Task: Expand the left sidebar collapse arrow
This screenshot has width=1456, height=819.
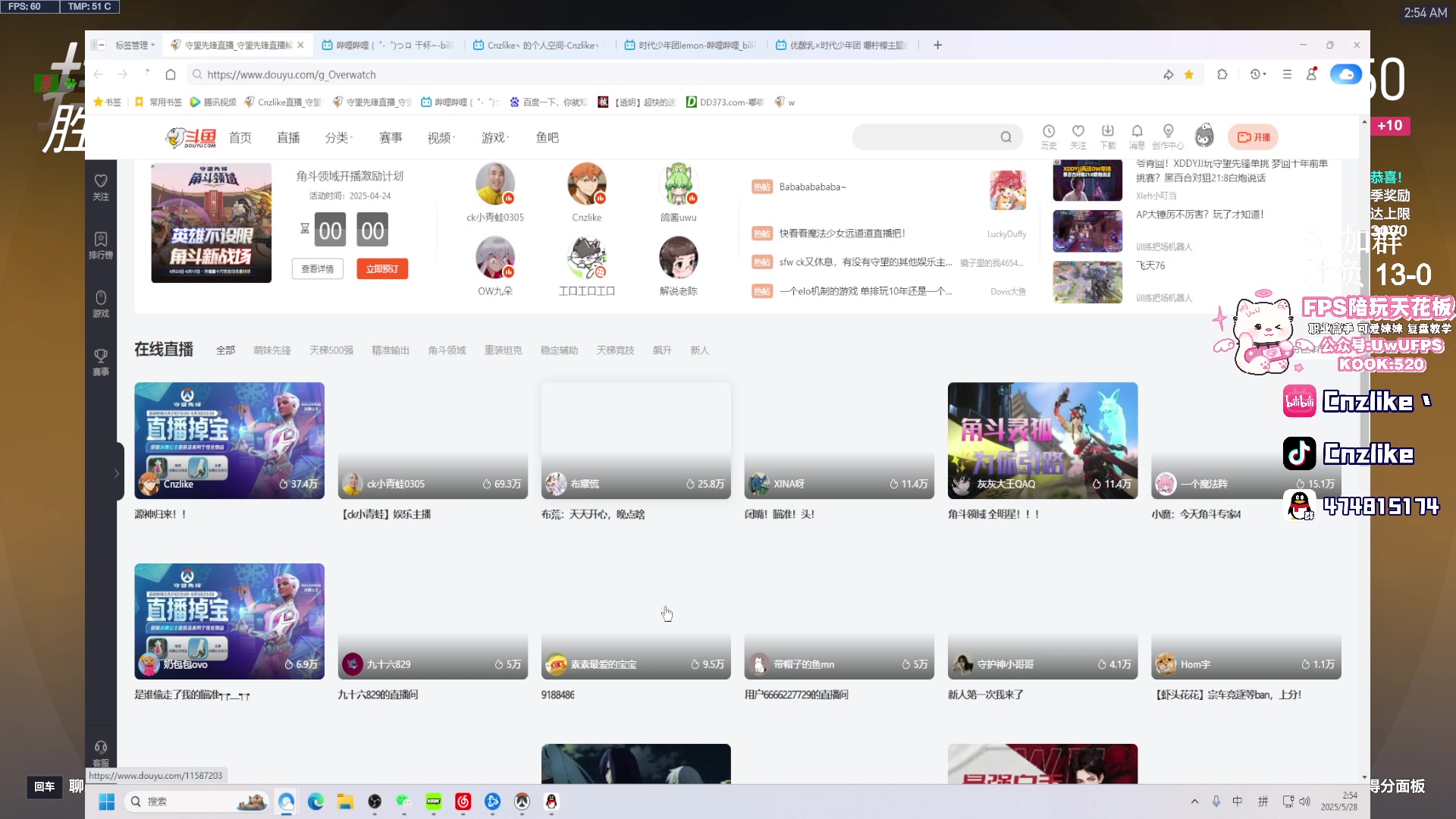Action: 116,472
